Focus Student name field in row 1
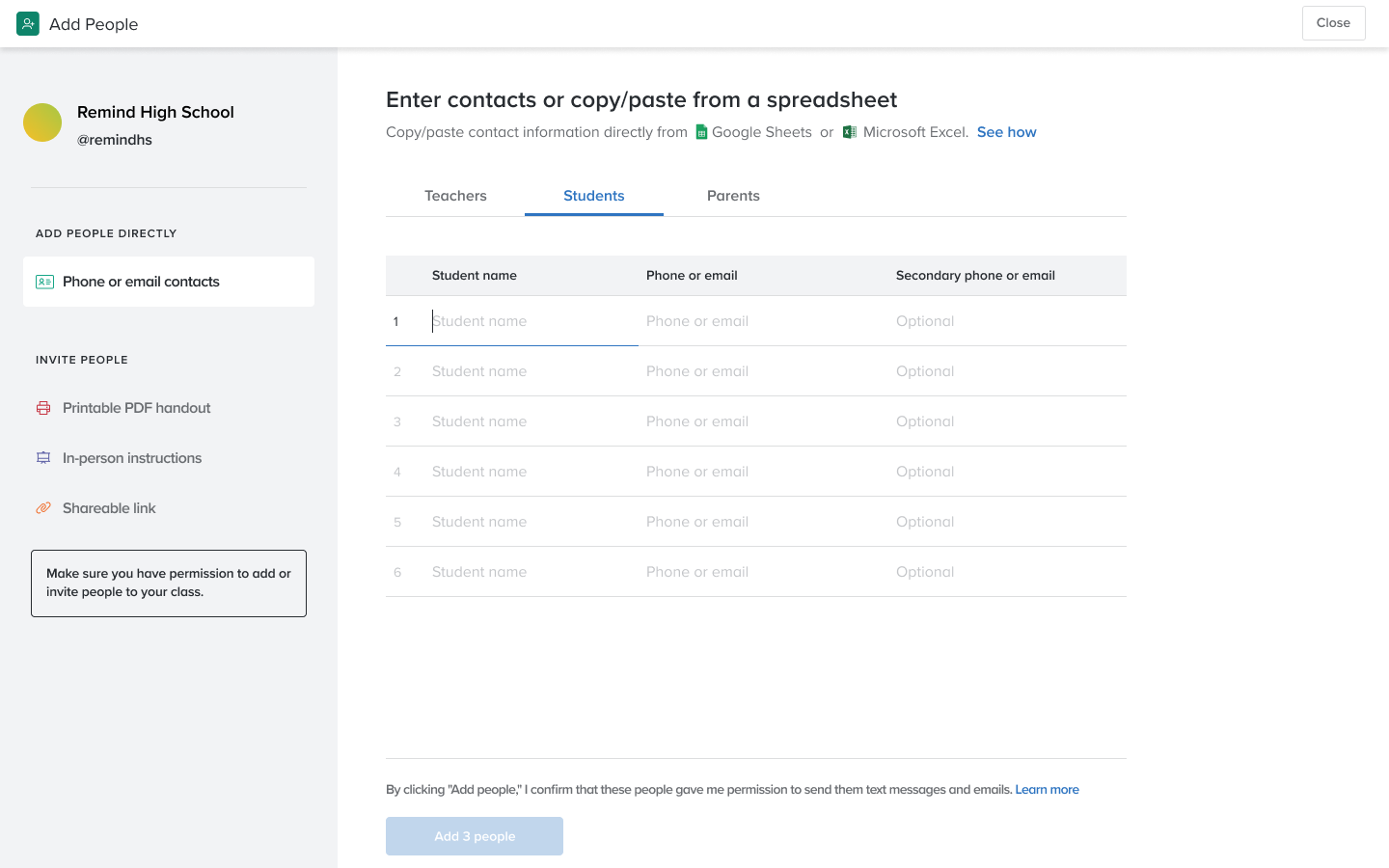The width and height of the screenshot is (1389, 868). click(531, 321)
